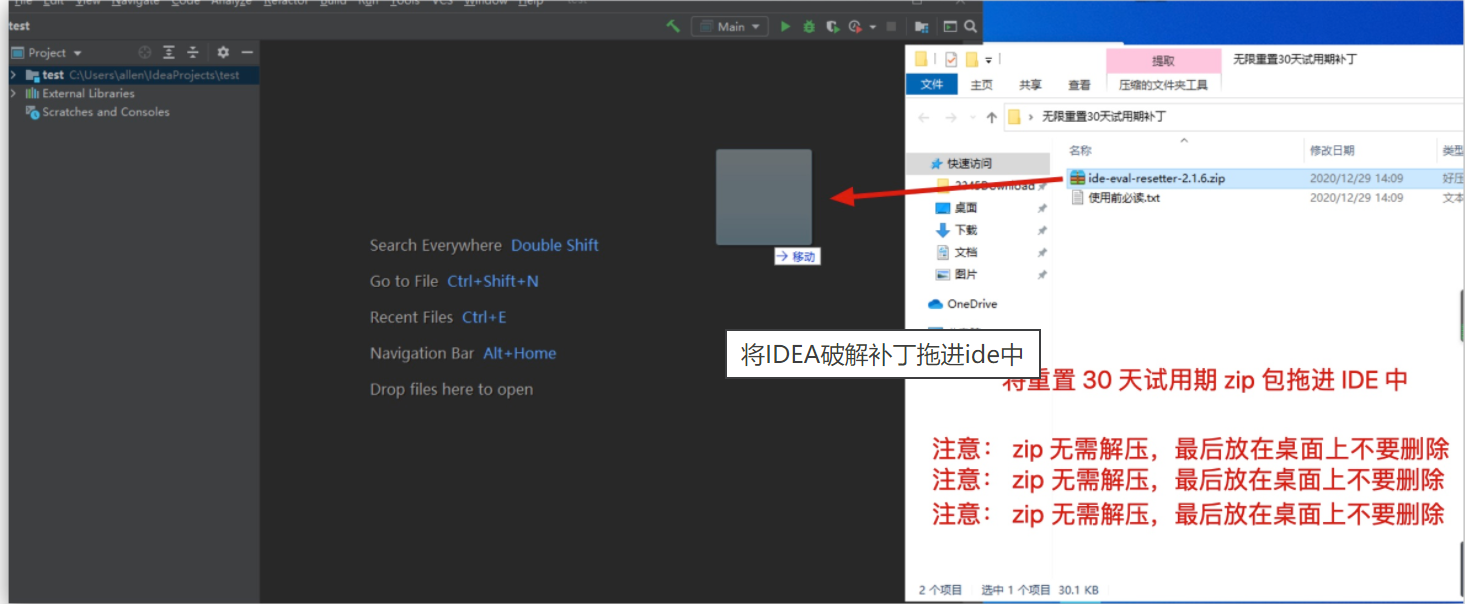Image resolution: width=1465 pixels, height=604 pixels.
Task: Click the 使用前必读.txt document icon
Action: (x=1077, y=198)
